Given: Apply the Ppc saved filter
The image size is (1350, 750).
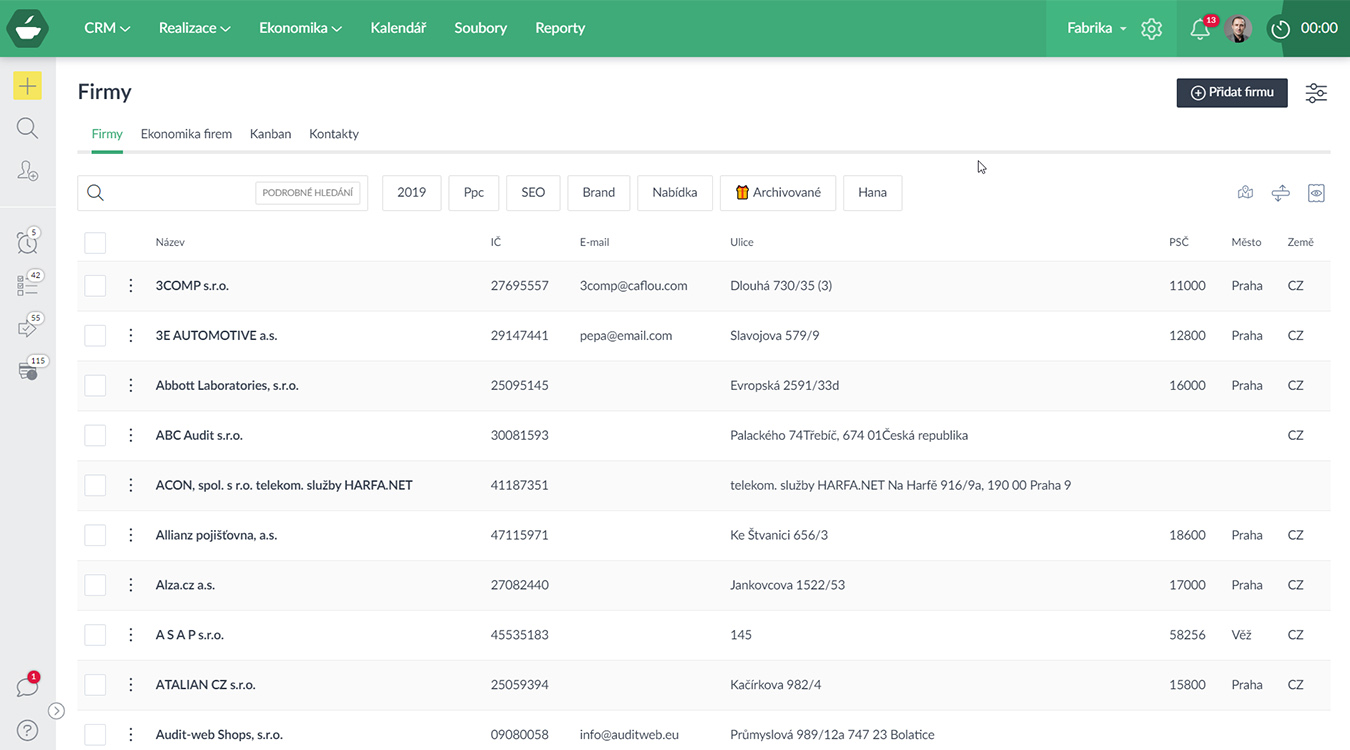Looking at the screenshot, I should 474,193.
